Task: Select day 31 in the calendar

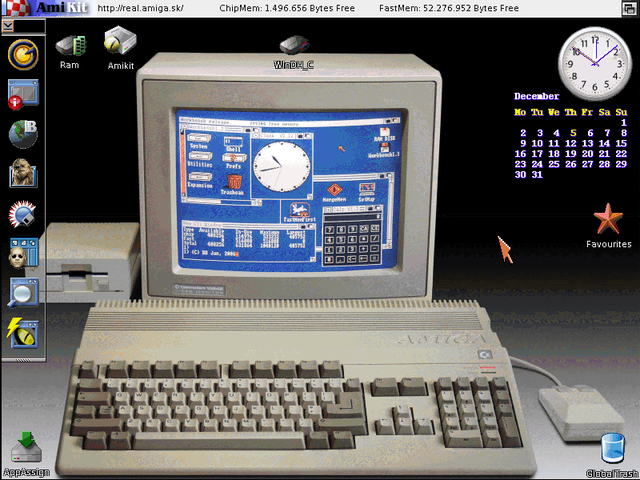Action: pos(537,175)
